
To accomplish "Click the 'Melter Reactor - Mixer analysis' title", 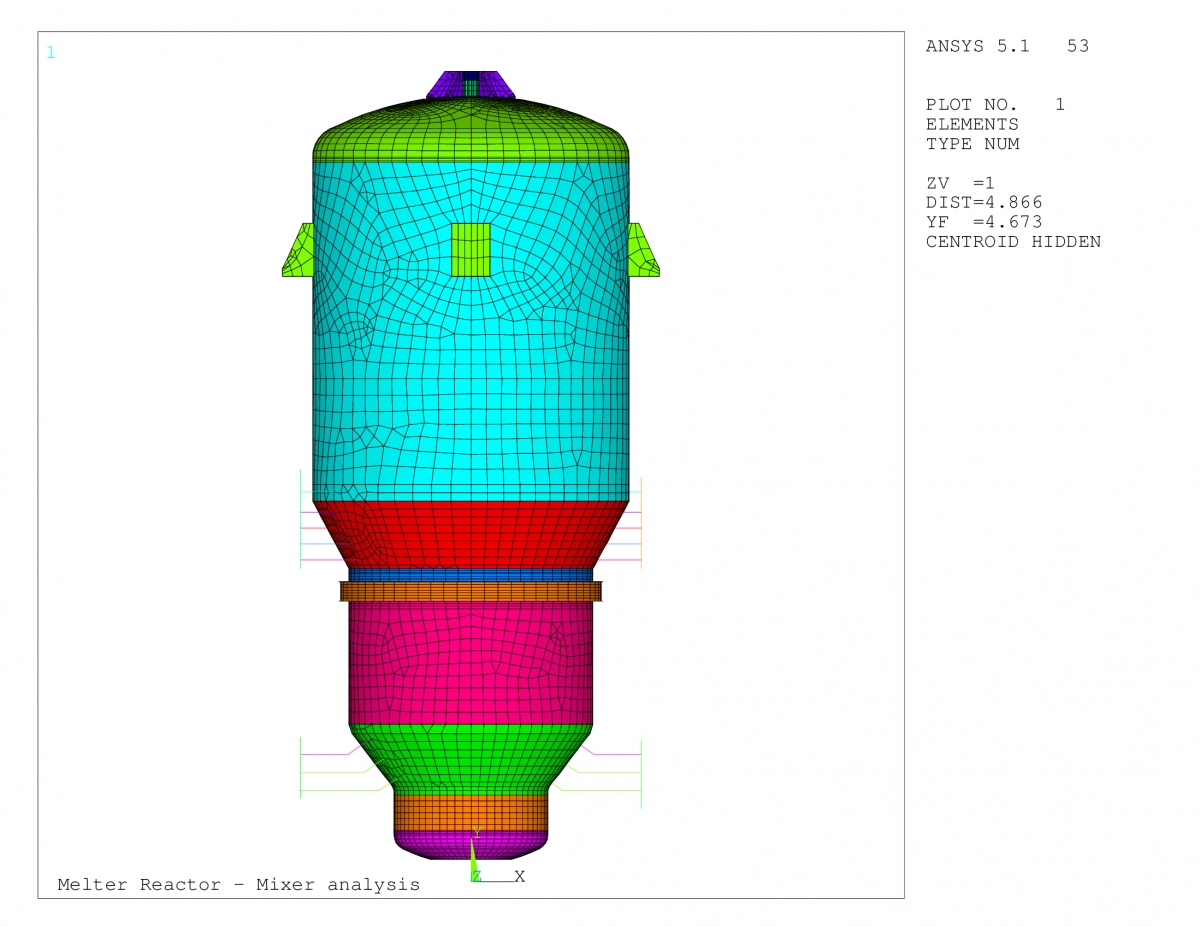I will tap(239, 884).
